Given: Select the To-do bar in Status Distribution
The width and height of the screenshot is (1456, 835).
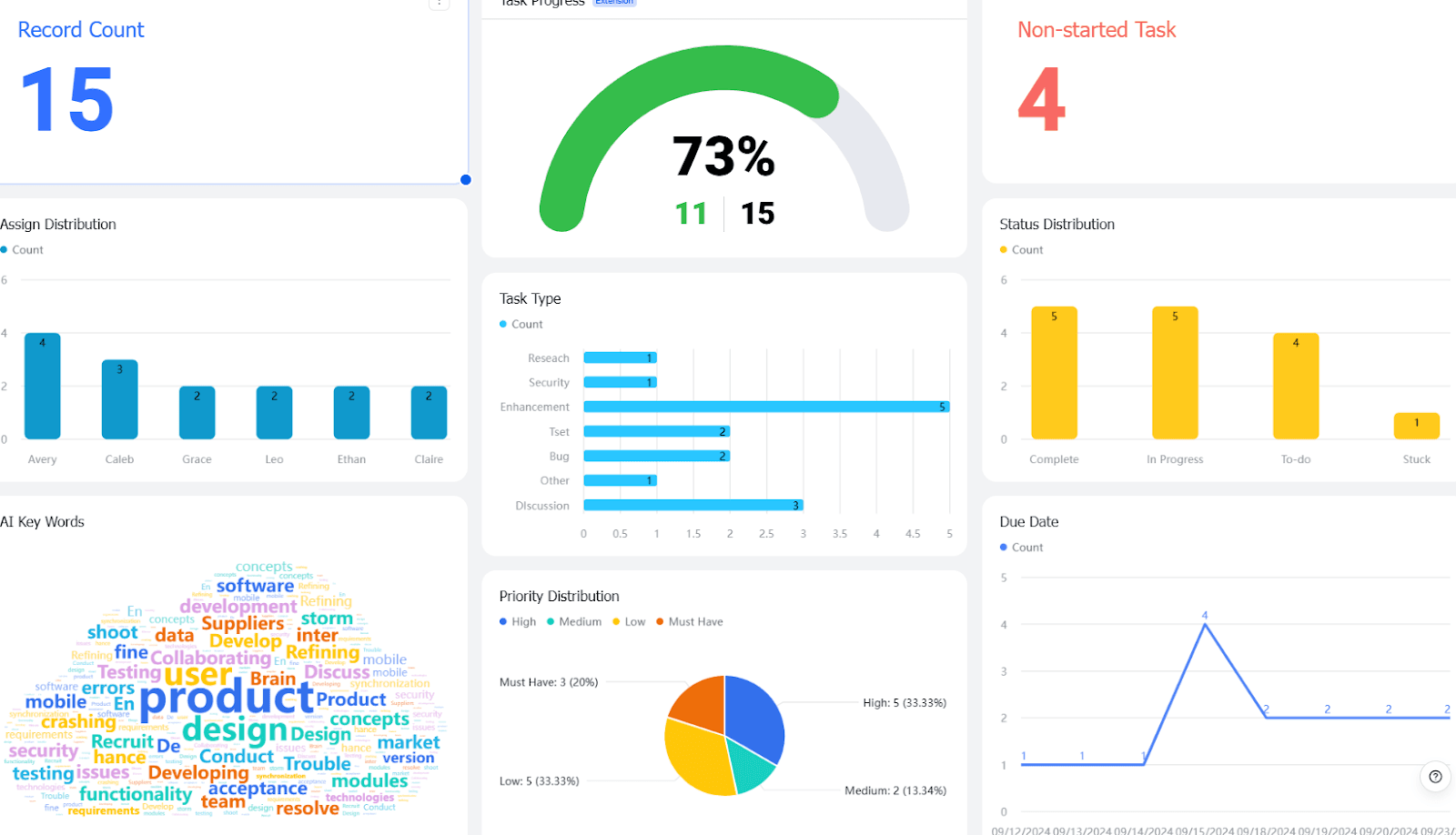Looking at the screenshot, I should pos(1296,386).
